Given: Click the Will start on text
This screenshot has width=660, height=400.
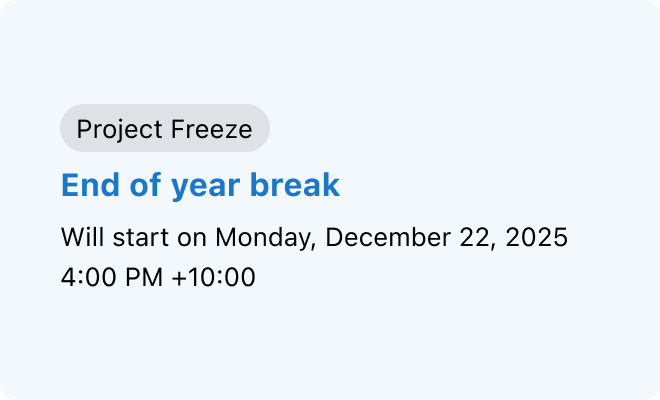Looking at the screenshot, I should [x=134, y=238].
